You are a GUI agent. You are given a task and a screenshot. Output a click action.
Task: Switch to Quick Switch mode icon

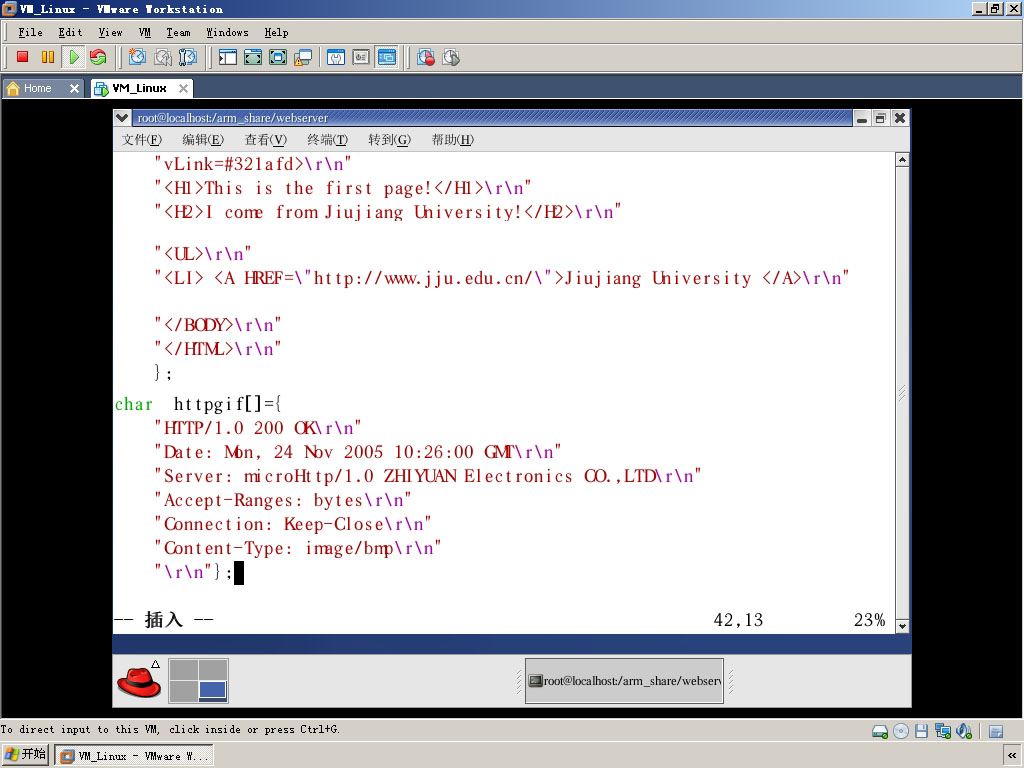pos(253,57)
